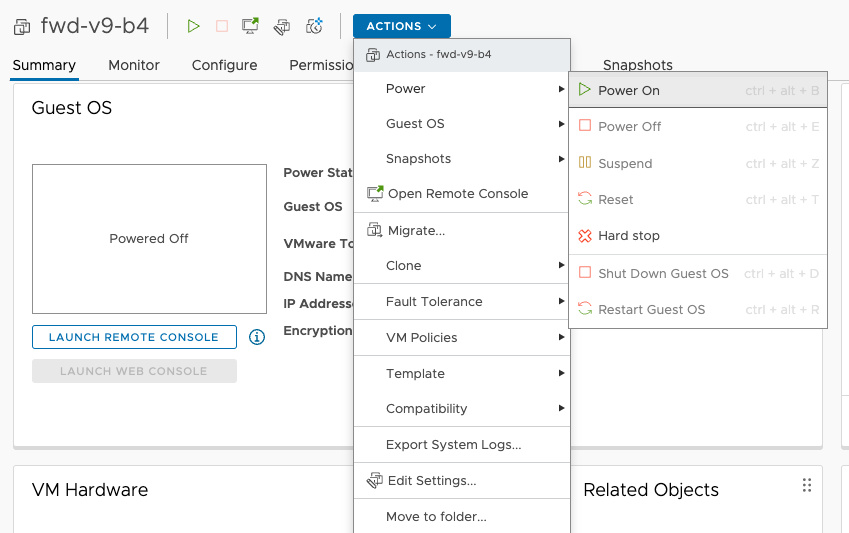Viewport: 849px width, 533px height.
Task: Switch to the Monitor tab
Action: 134,65
